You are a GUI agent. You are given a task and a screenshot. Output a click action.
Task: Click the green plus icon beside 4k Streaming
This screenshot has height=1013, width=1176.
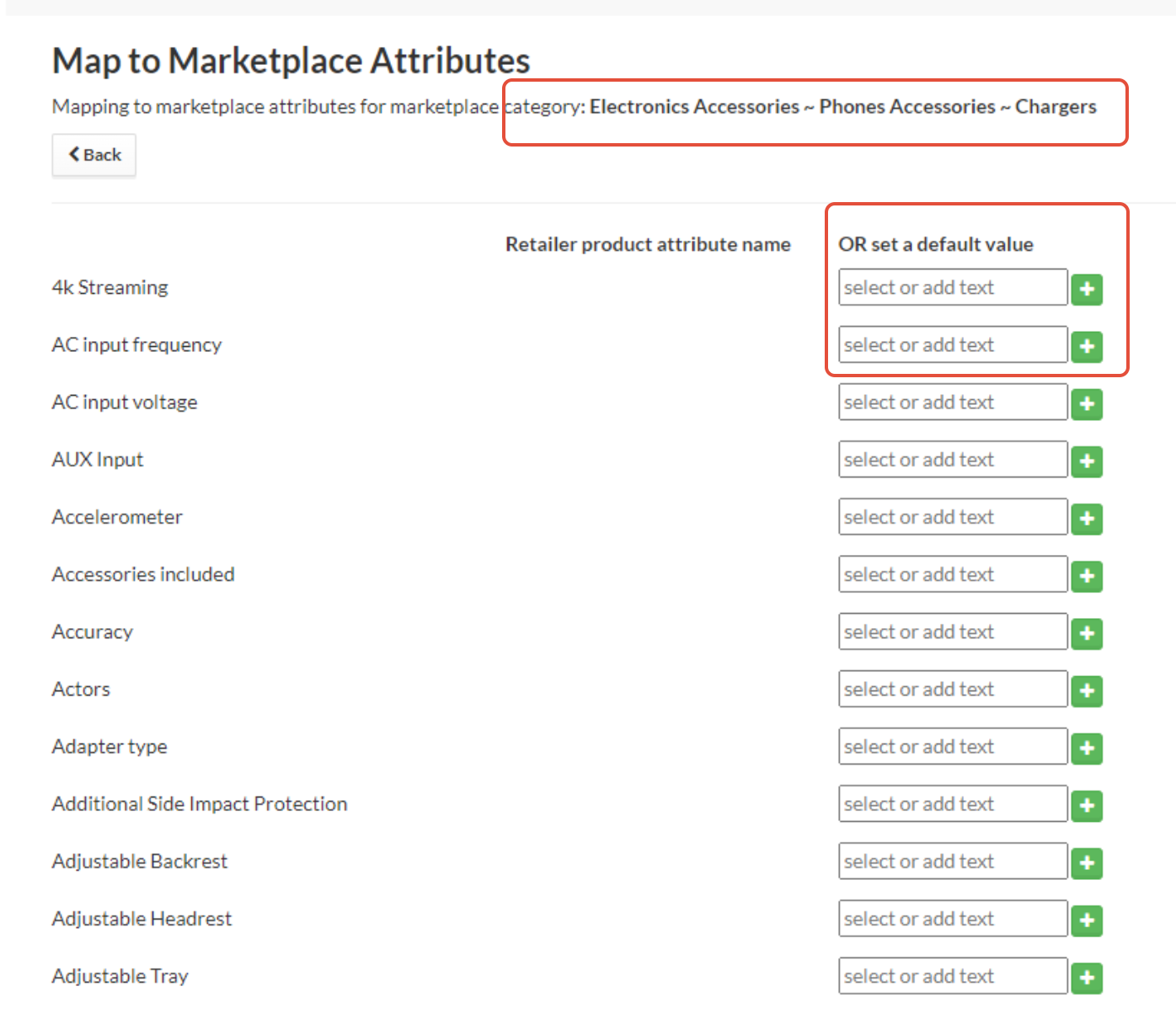click(x=1086, y=289)
